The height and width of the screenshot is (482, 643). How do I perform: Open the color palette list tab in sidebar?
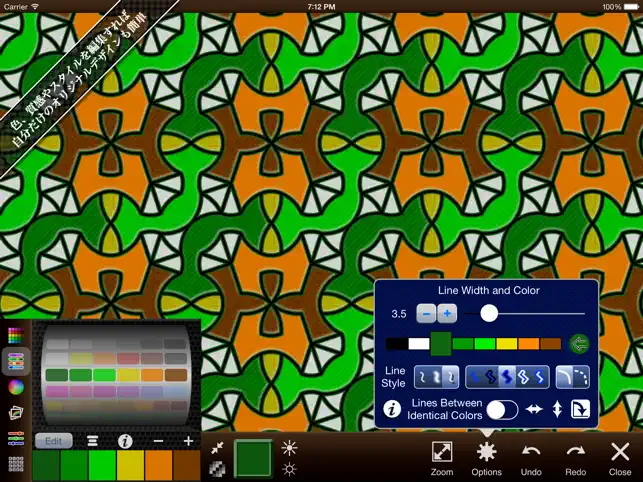click(x=16, y=361)
